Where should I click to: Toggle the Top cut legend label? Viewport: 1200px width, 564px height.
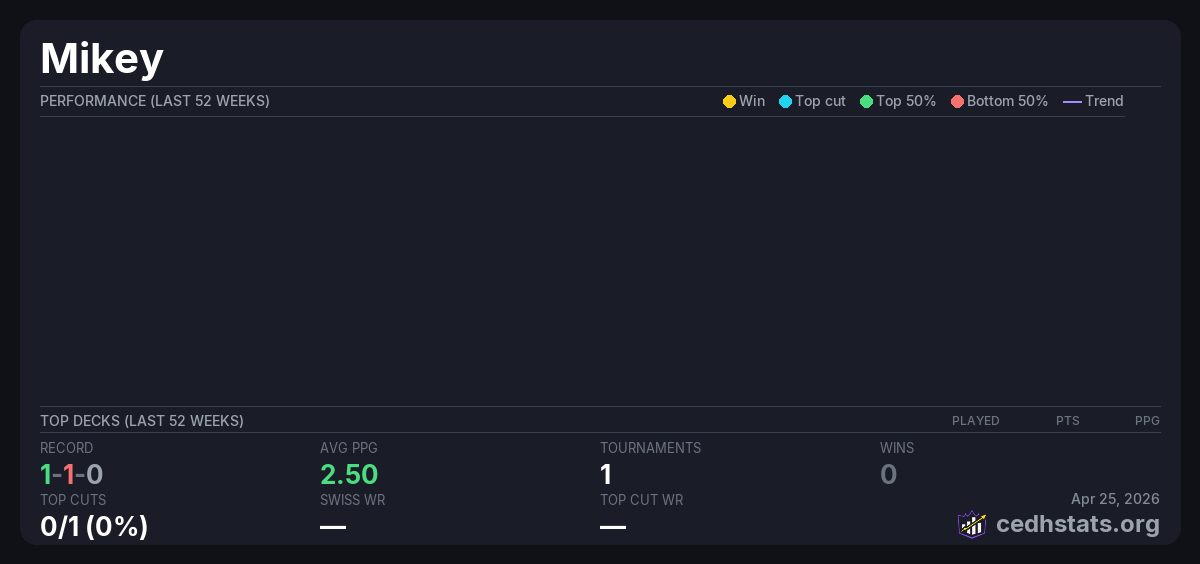[820, 101]
